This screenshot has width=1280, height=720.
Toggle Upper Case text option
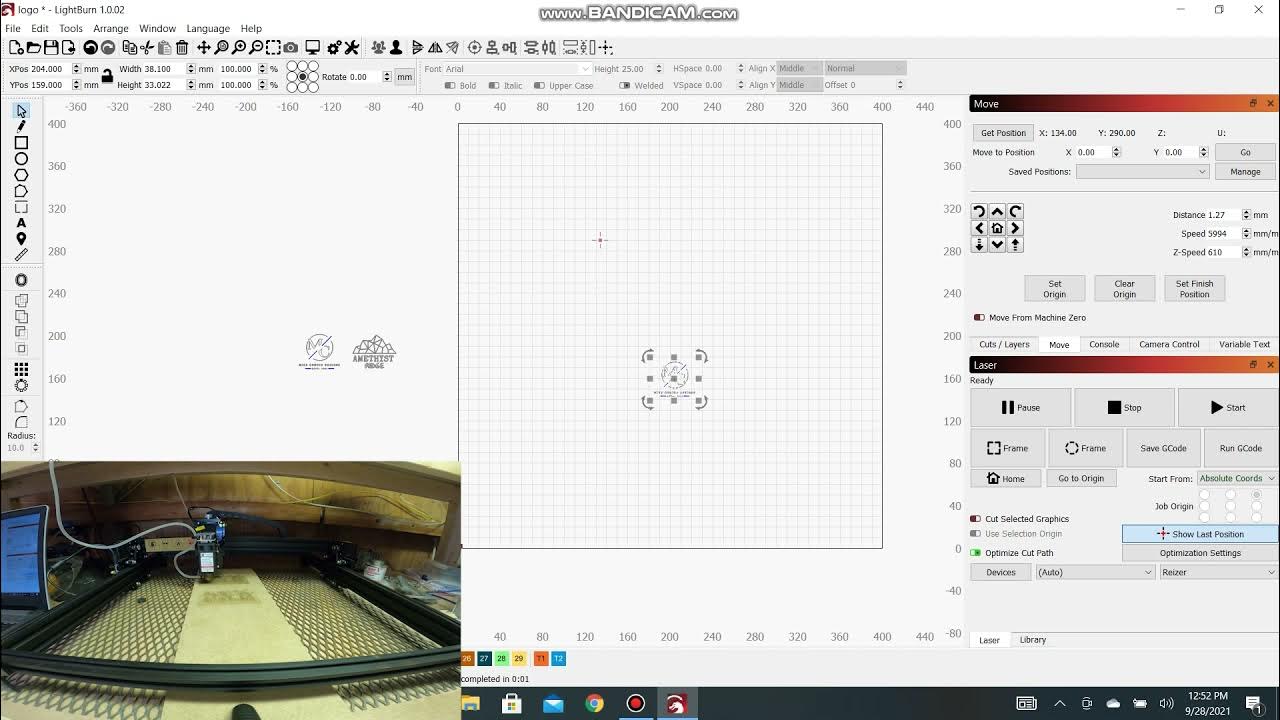(x=539, y=86)
